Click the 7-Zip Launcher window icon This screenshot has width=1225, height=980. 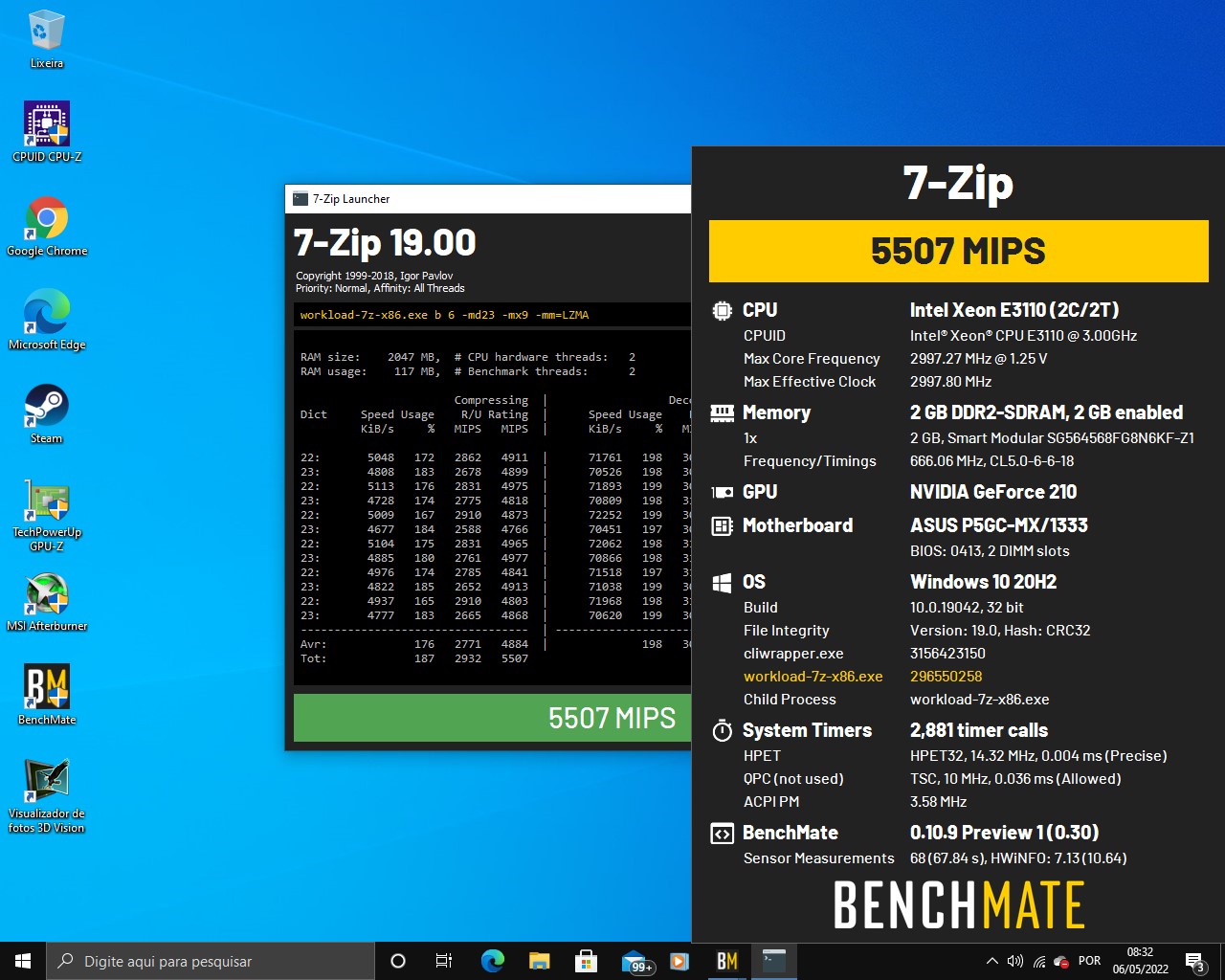click(x=300, y=199)
